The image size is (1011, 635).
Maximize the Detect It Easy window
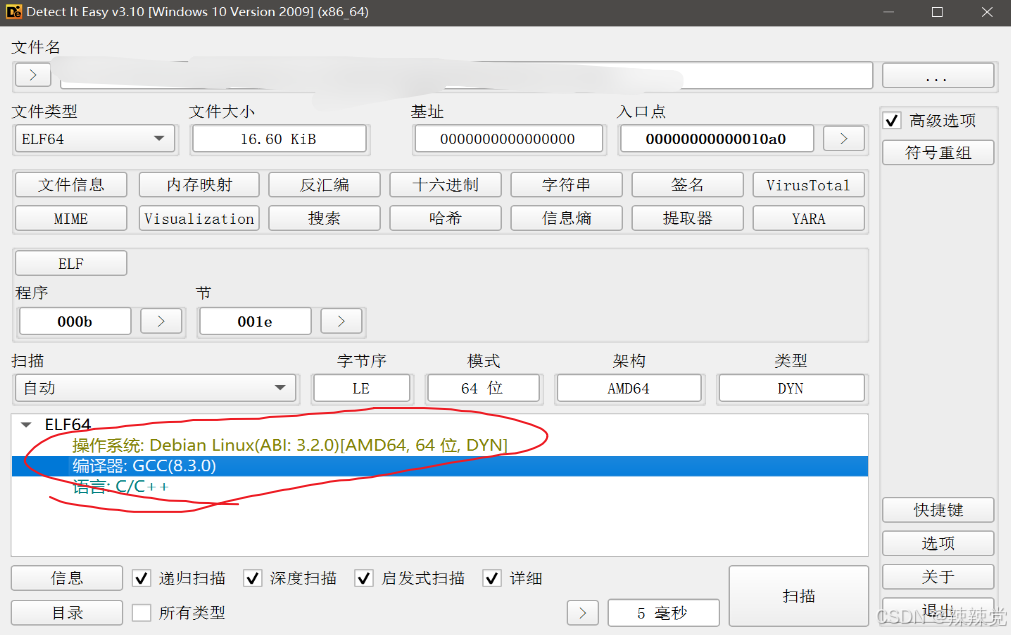[x=937, y=12]
